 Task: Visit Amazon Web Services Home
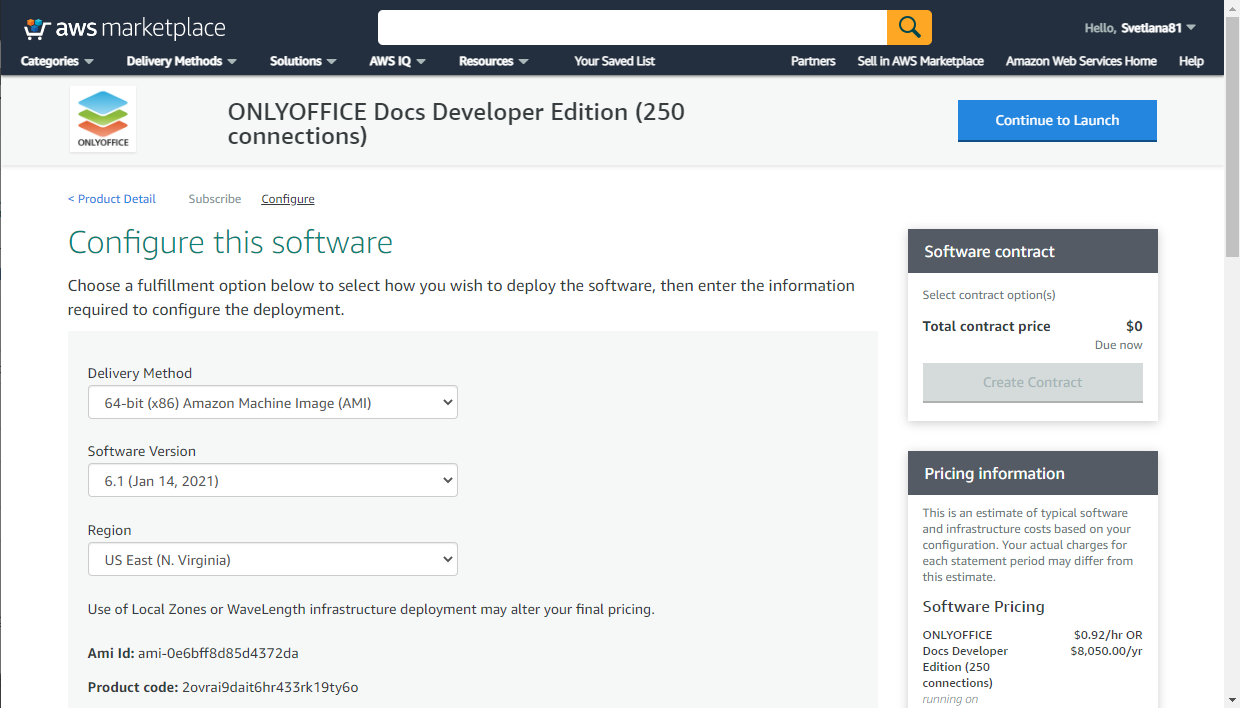click(x=1081, y=61)
